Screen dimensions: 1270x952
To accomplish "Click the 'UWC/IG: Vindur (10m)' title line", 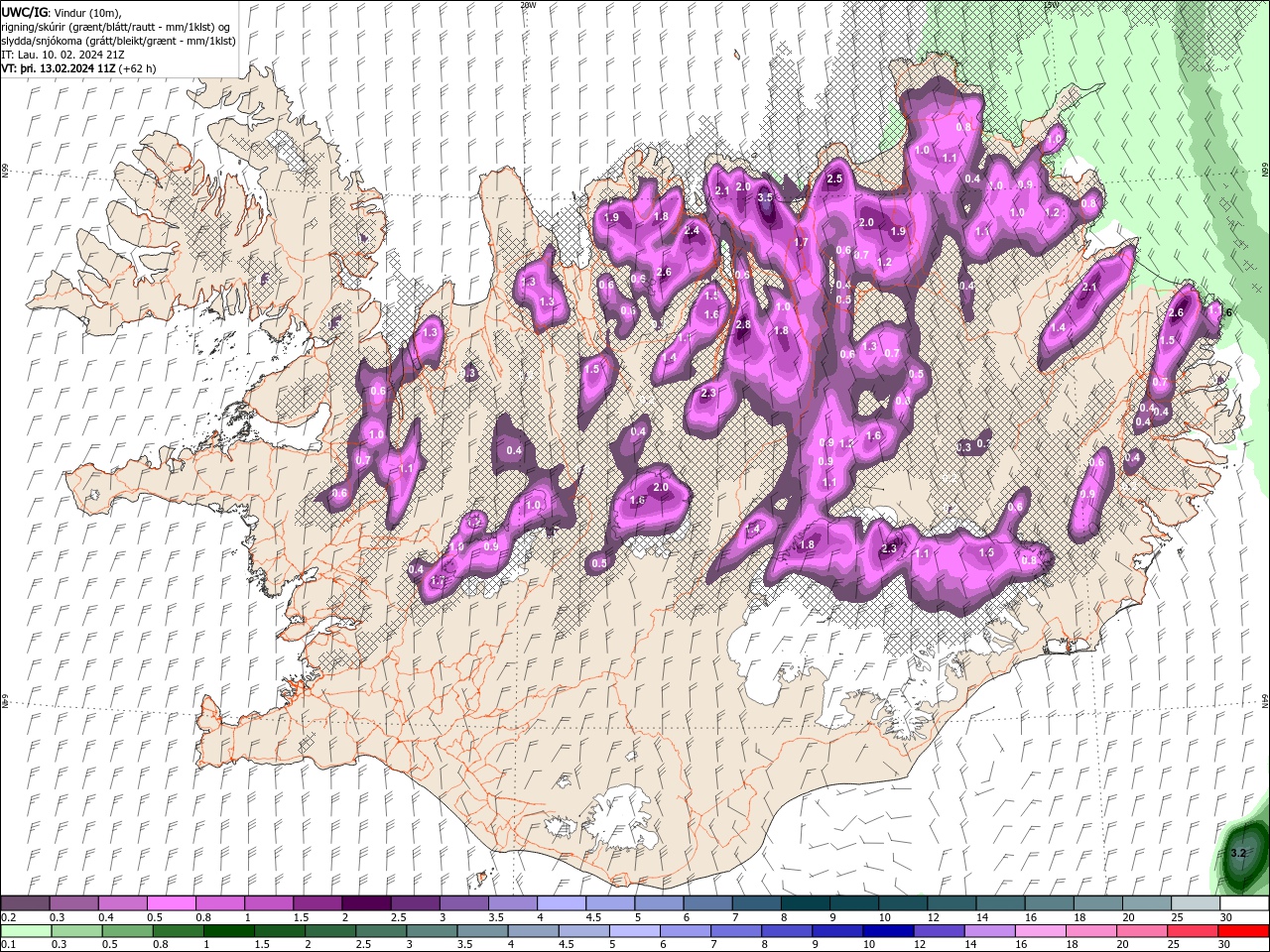I will (62, 12).
